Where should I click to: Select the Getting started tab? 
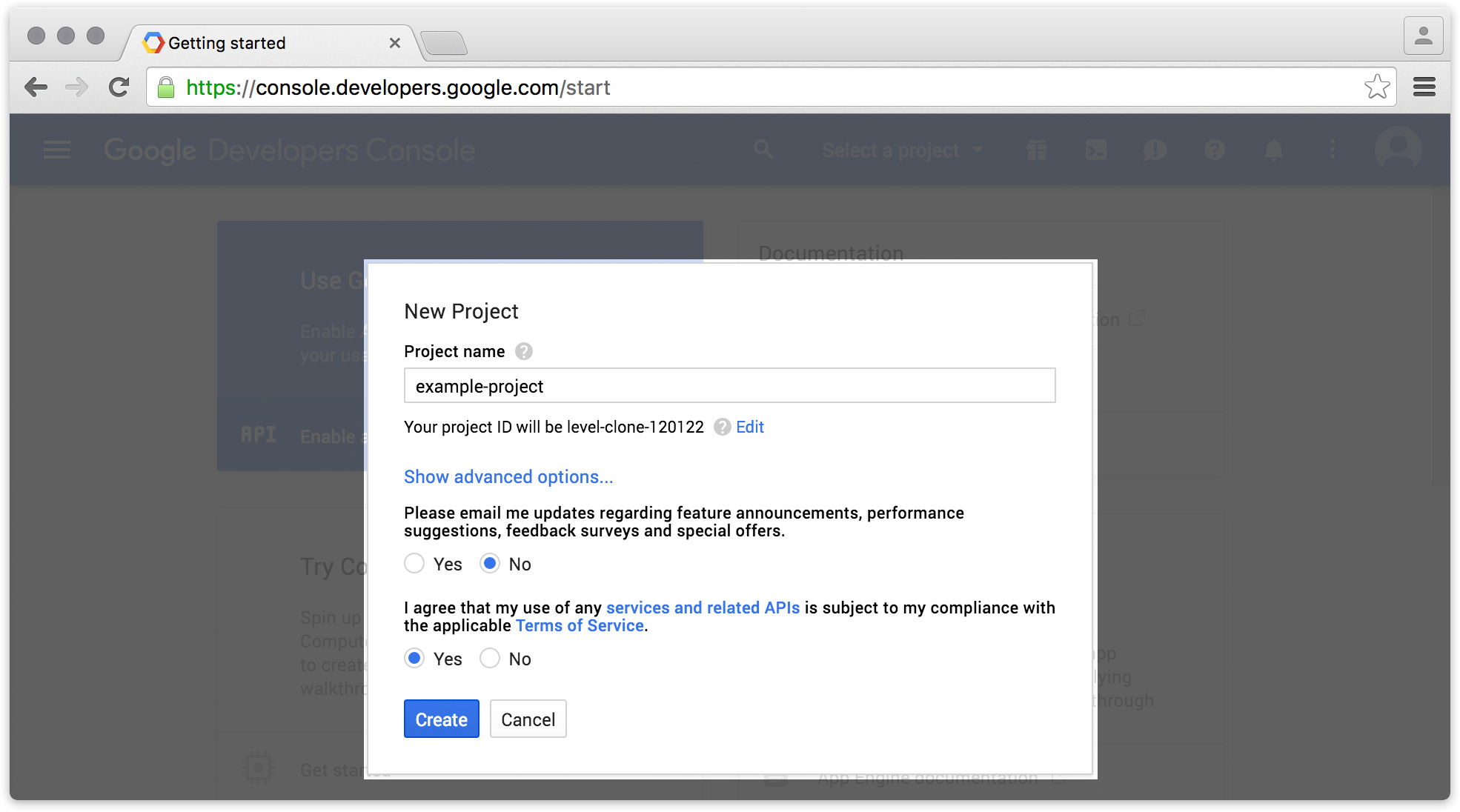pos(259,43)
